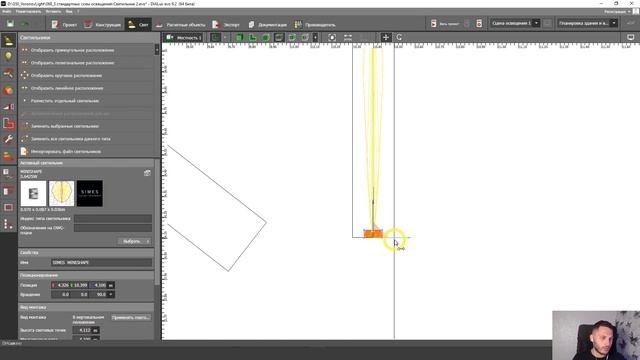Click the CAD plan designation input field

113,228
